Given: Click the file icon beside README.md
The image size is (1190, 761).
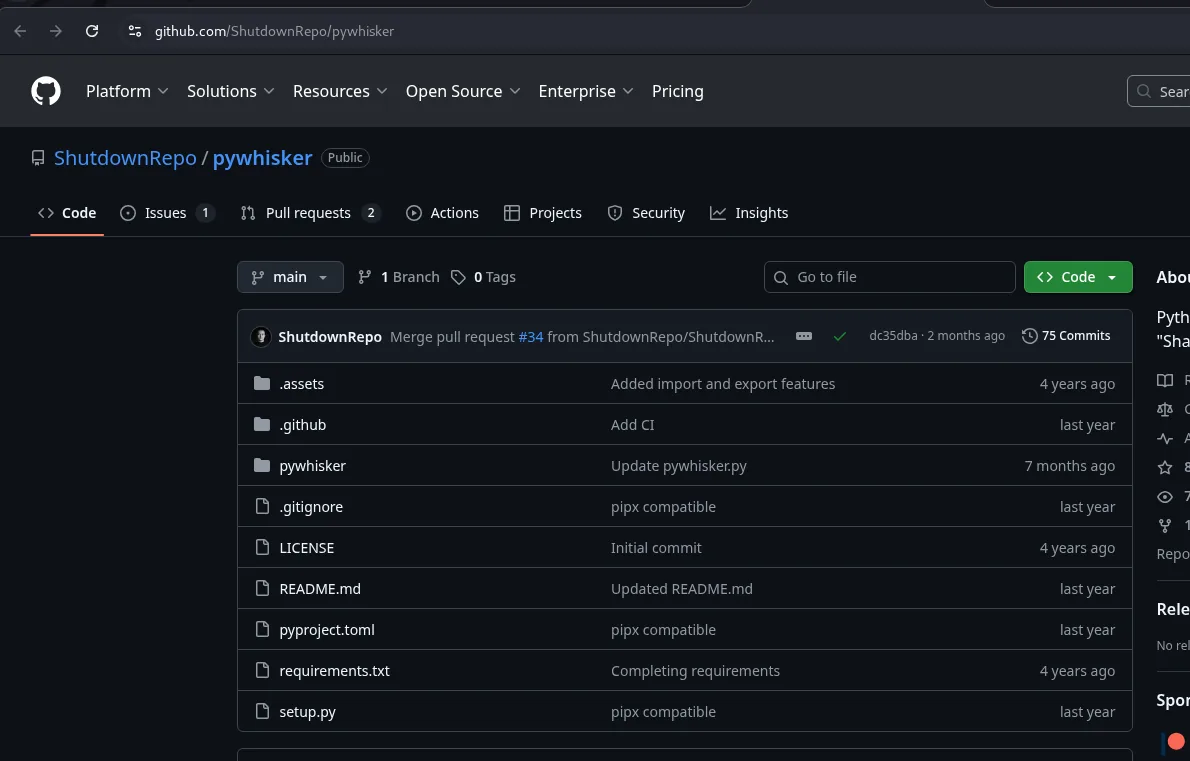Looking at the screenshot, I should point(263,588).
